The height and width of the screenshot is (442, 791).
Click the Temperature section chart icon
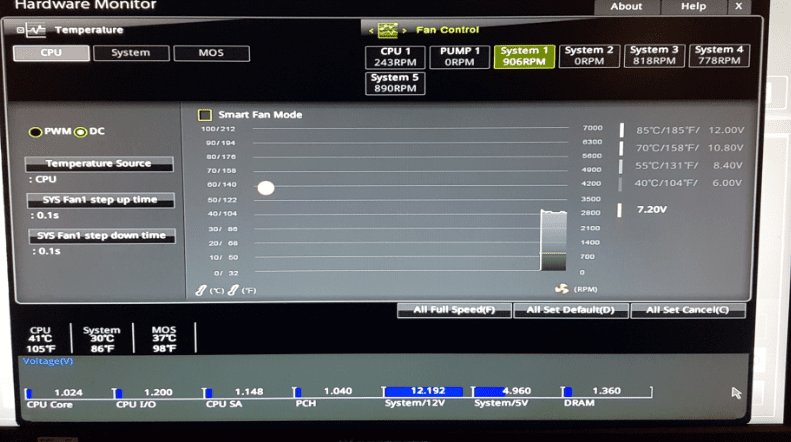(35, 30)
